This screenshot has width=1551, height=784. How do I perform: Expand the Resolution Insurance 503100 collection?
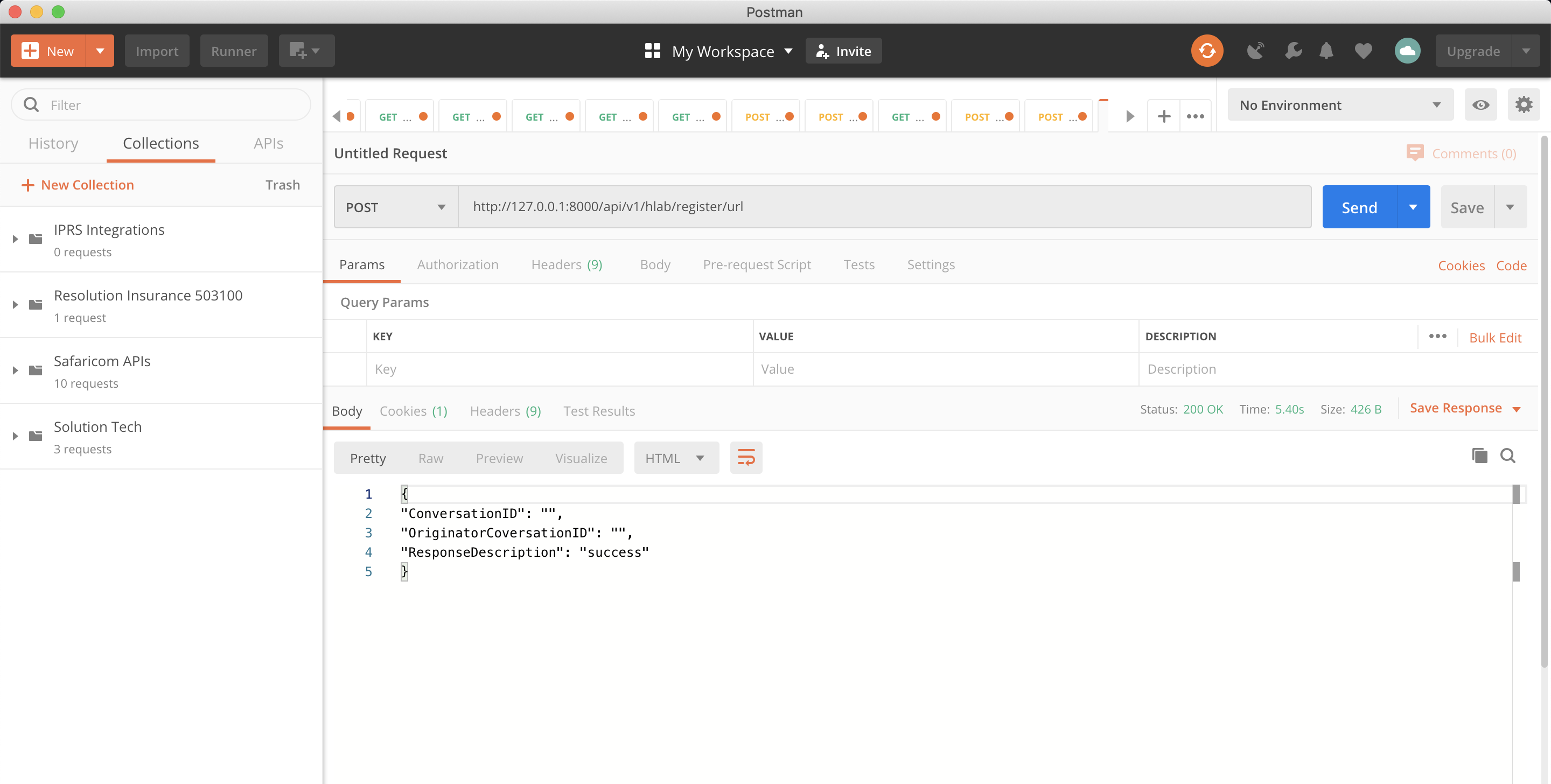[15, 305]
